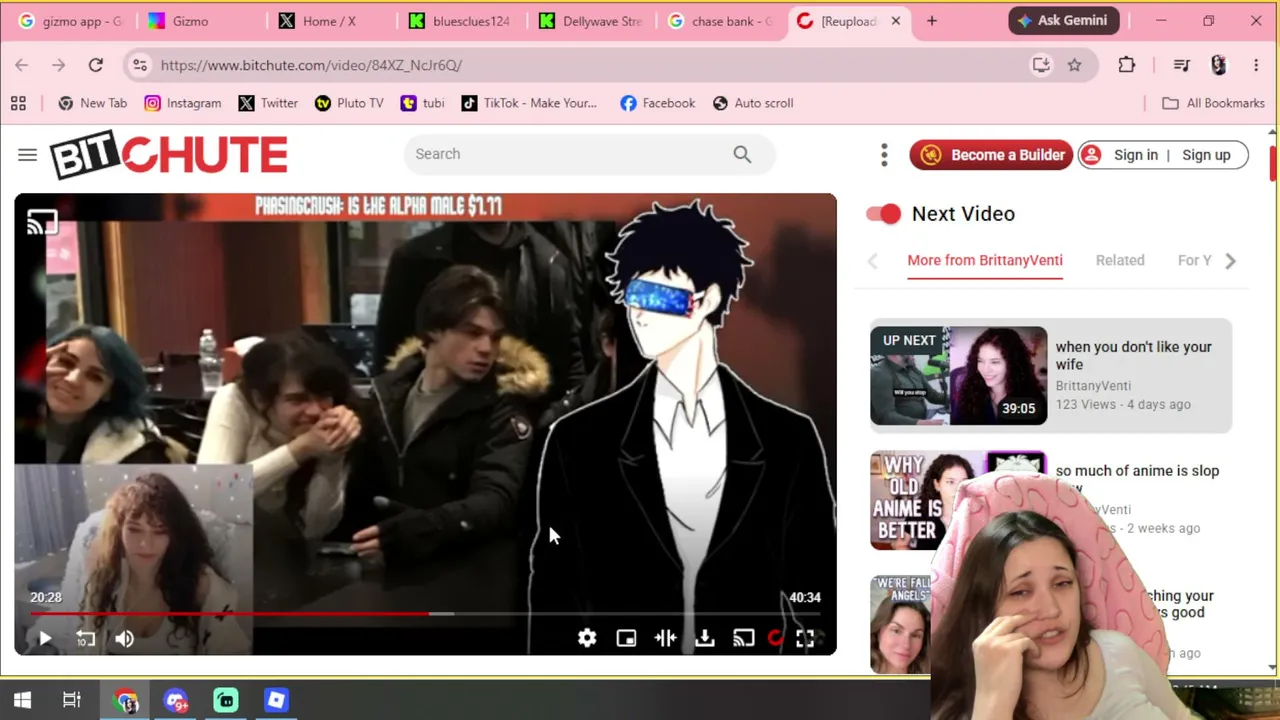Open Task View on taskbar
Viewport: 1280px width, 720px height.
[x=72, y=700]
